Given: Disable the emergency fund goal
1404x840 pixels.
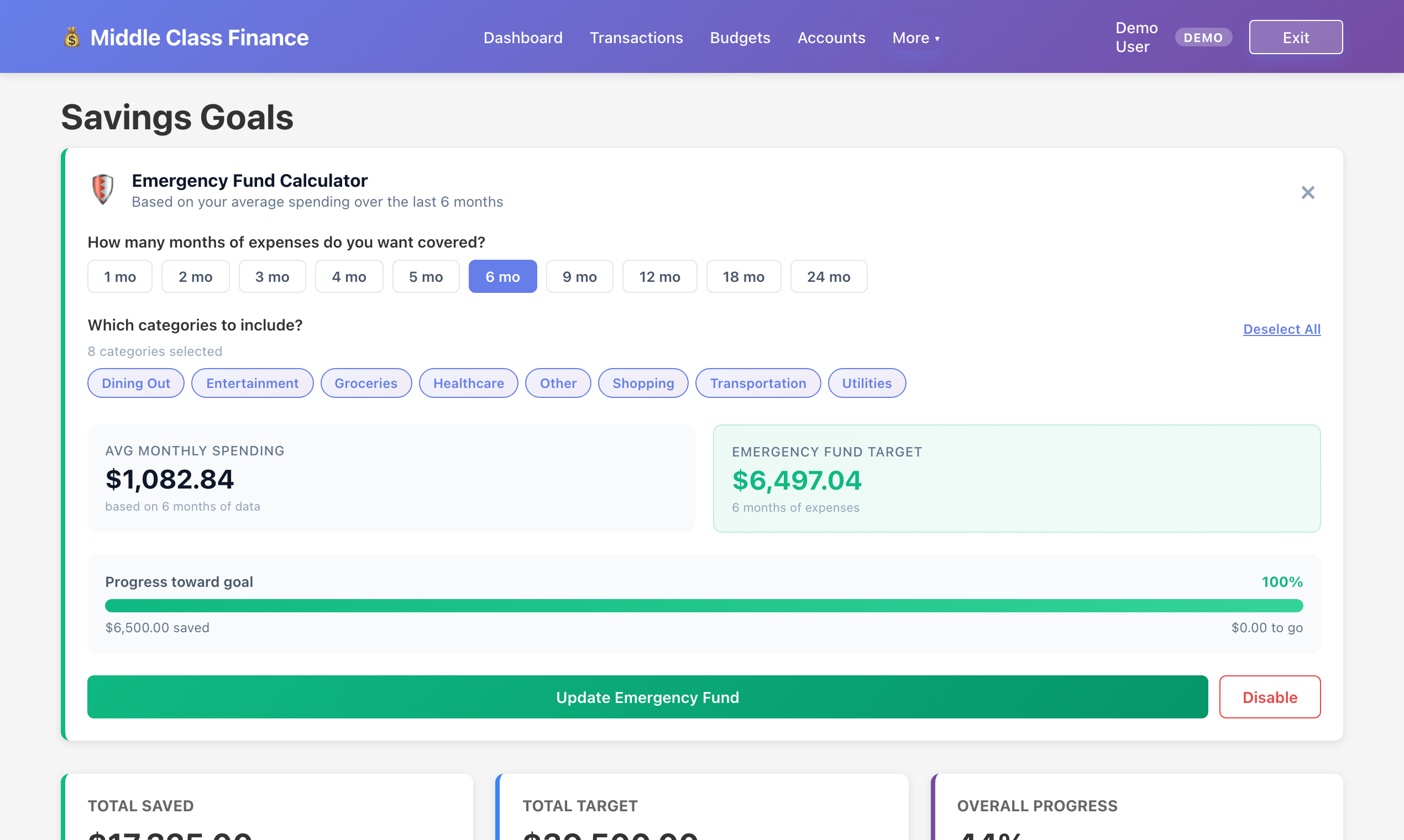Looking at the screenshot, I should coord(1270,697).
